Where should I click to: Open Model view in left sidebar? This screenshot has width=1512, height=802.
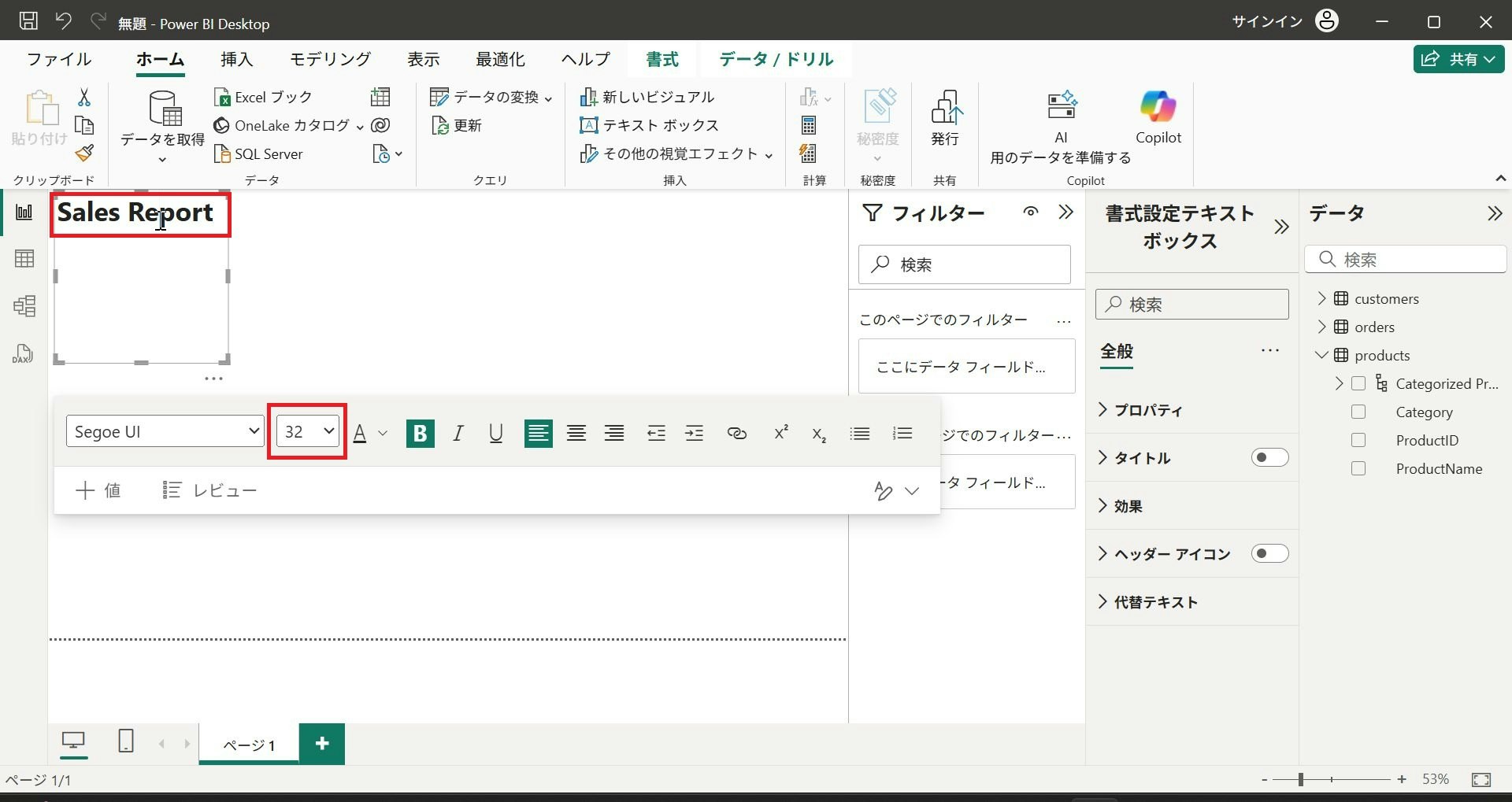tap(24, 306)
